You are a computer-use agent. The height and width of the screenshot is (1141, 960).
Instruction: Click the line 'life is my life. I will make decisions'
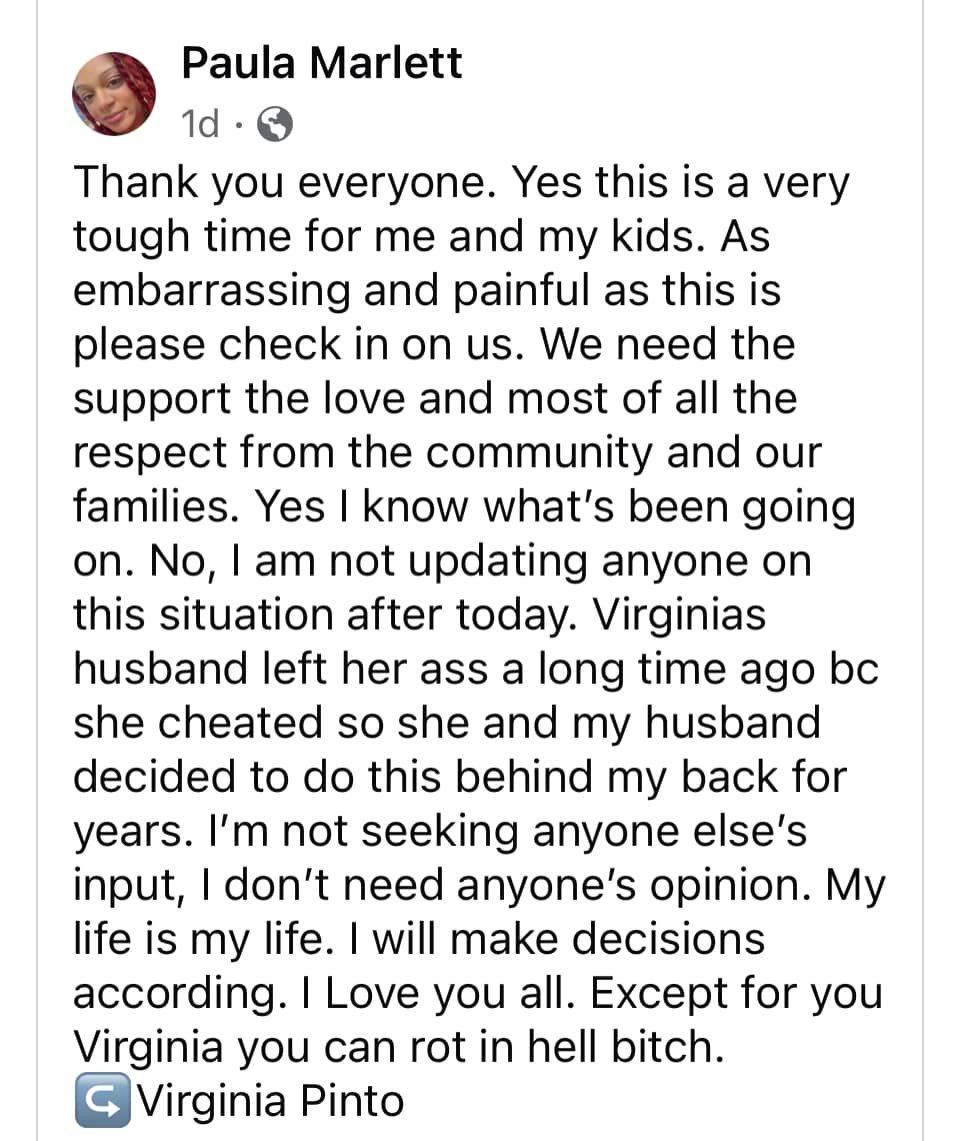[419, 939]
